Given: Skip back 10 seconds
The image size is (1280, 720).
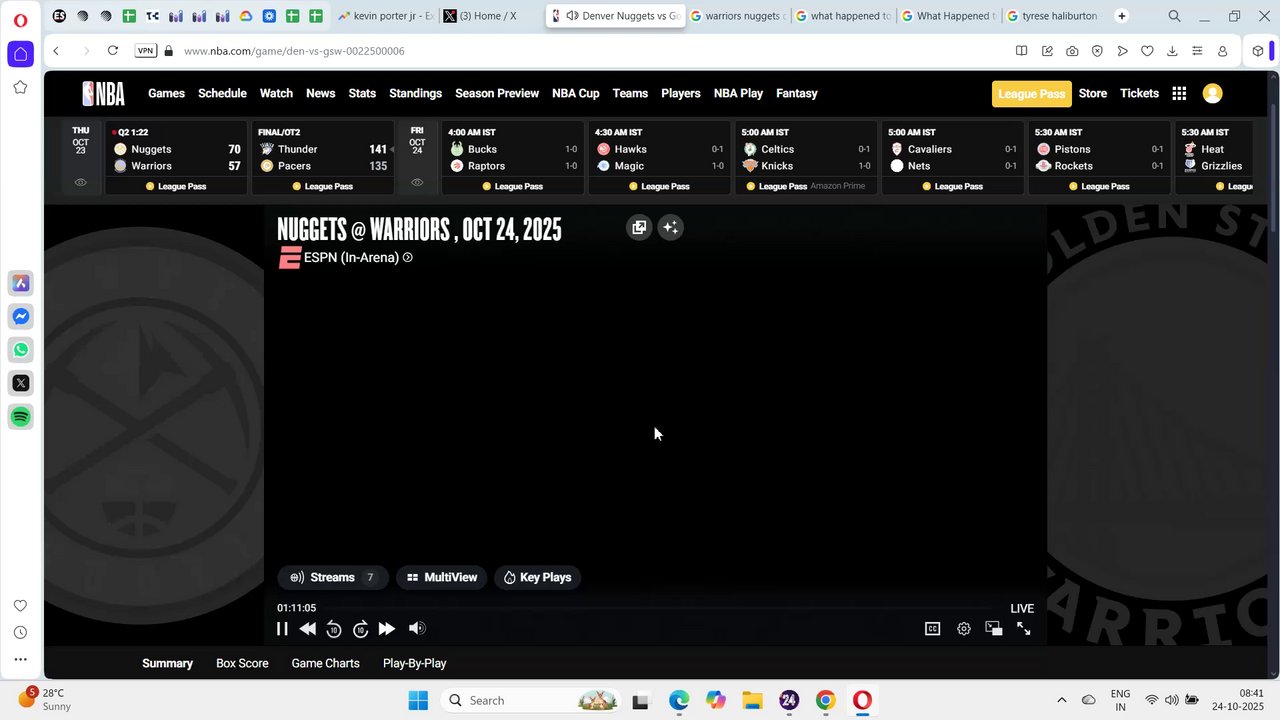Looking at the screenshot, I should point(334,629).
